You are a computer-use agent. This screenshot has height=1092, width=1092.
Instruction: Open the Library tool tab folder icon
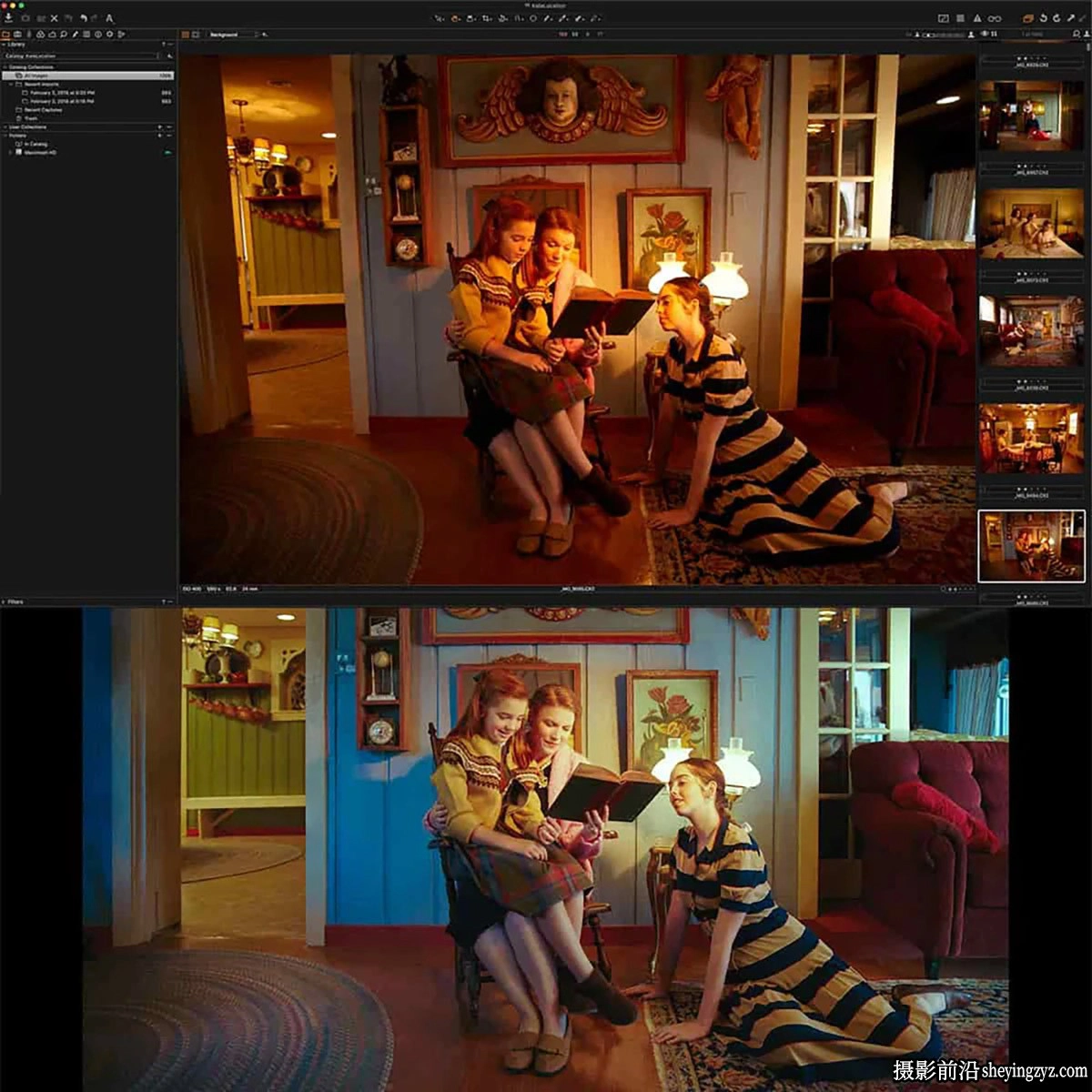5,35
